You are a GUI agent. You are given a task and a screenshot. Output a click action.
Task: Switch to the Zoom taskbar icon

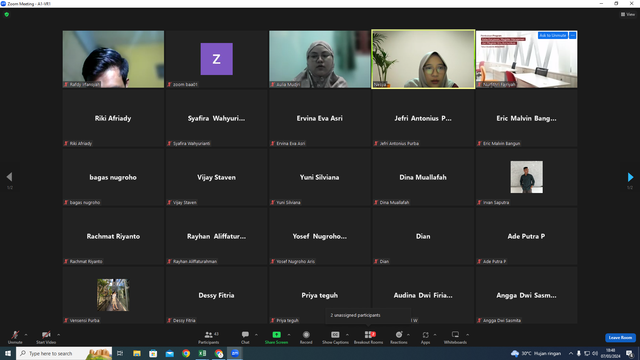point(235,353)
